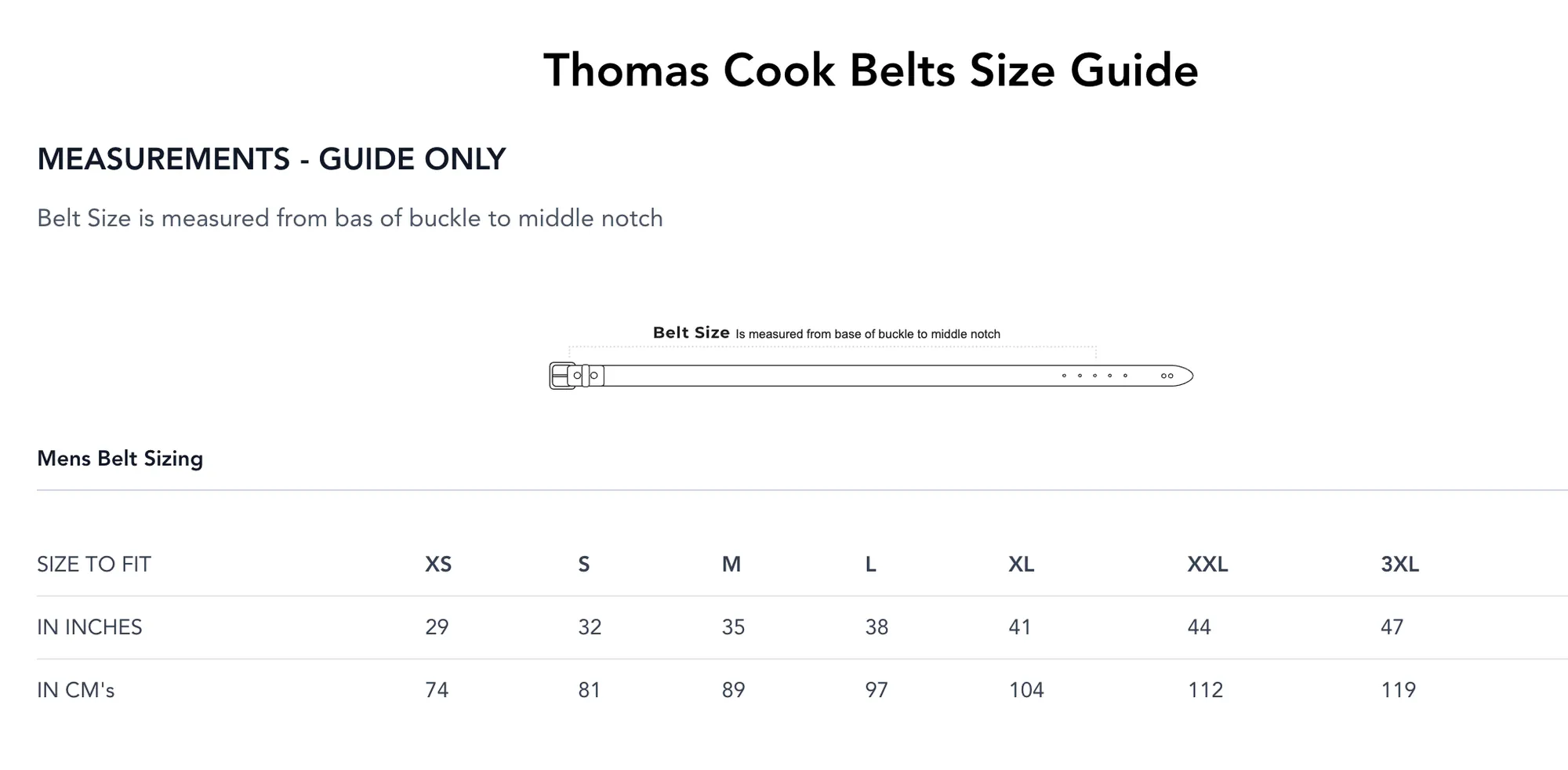Click the 104 cm value for XL
The image size is (1568, 770).
1025,690
